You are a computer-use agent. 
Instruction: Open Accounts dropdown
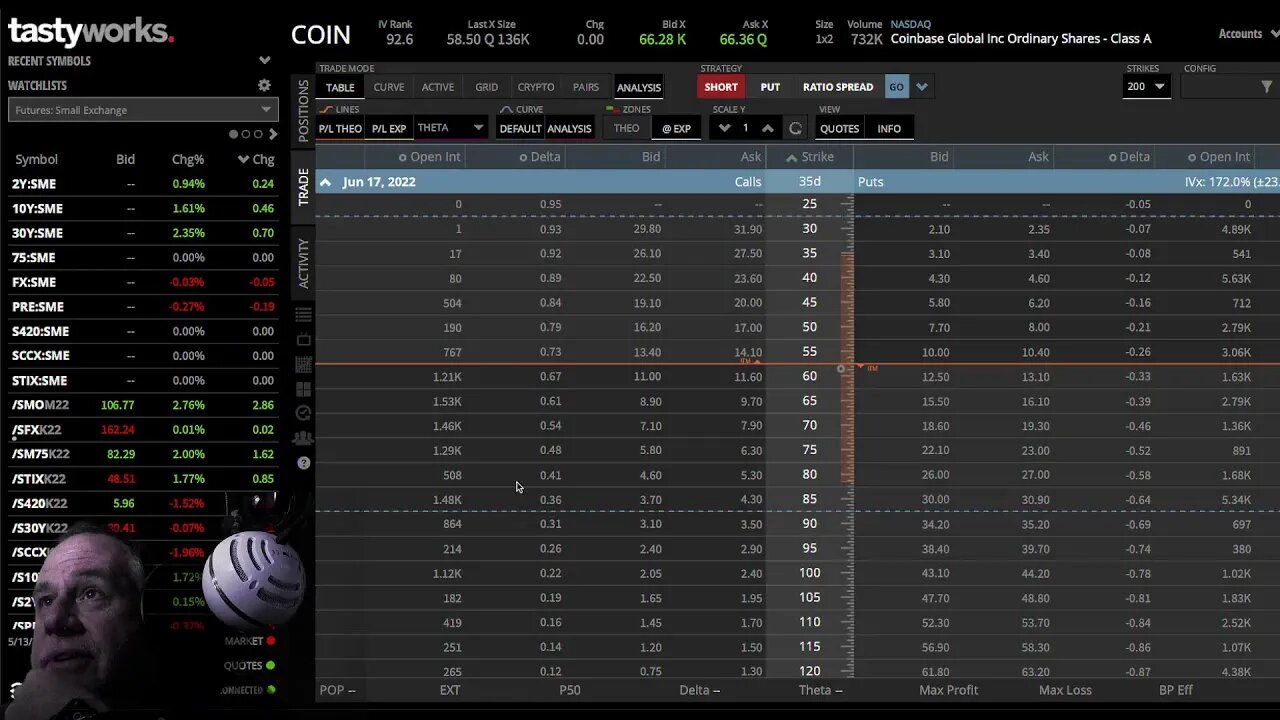(1247, 34)
